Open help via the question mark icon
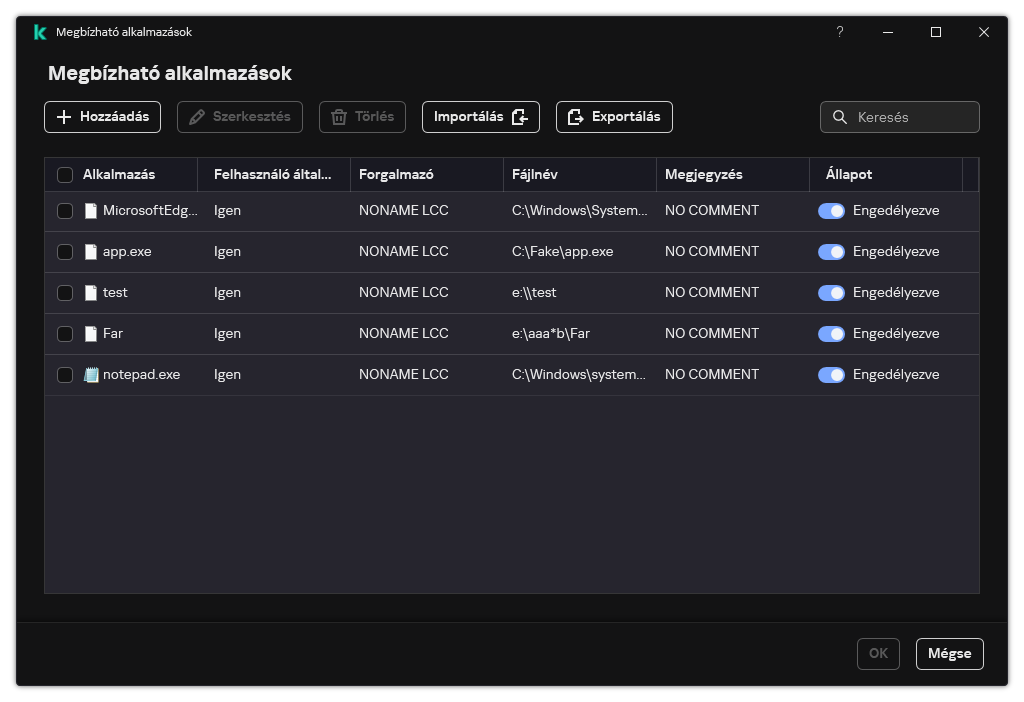1024x702 pixels. pos(840,32)
